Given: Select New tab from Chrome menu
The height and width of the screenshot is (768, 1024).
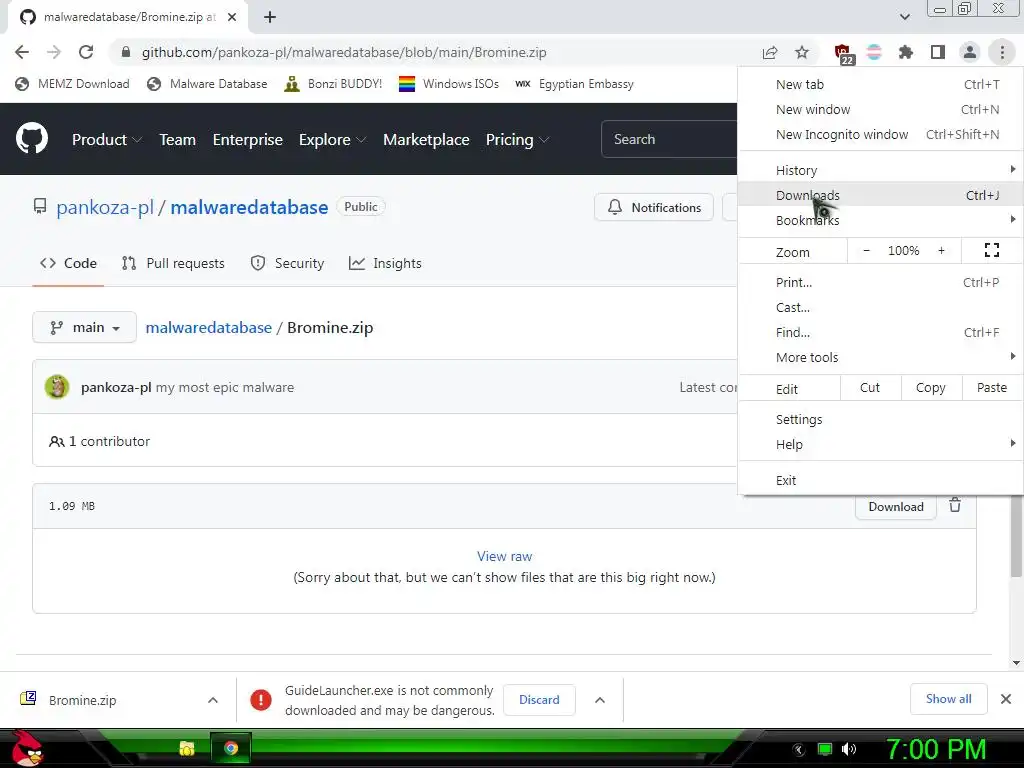Looking at the screenshot, I should 880,84.
